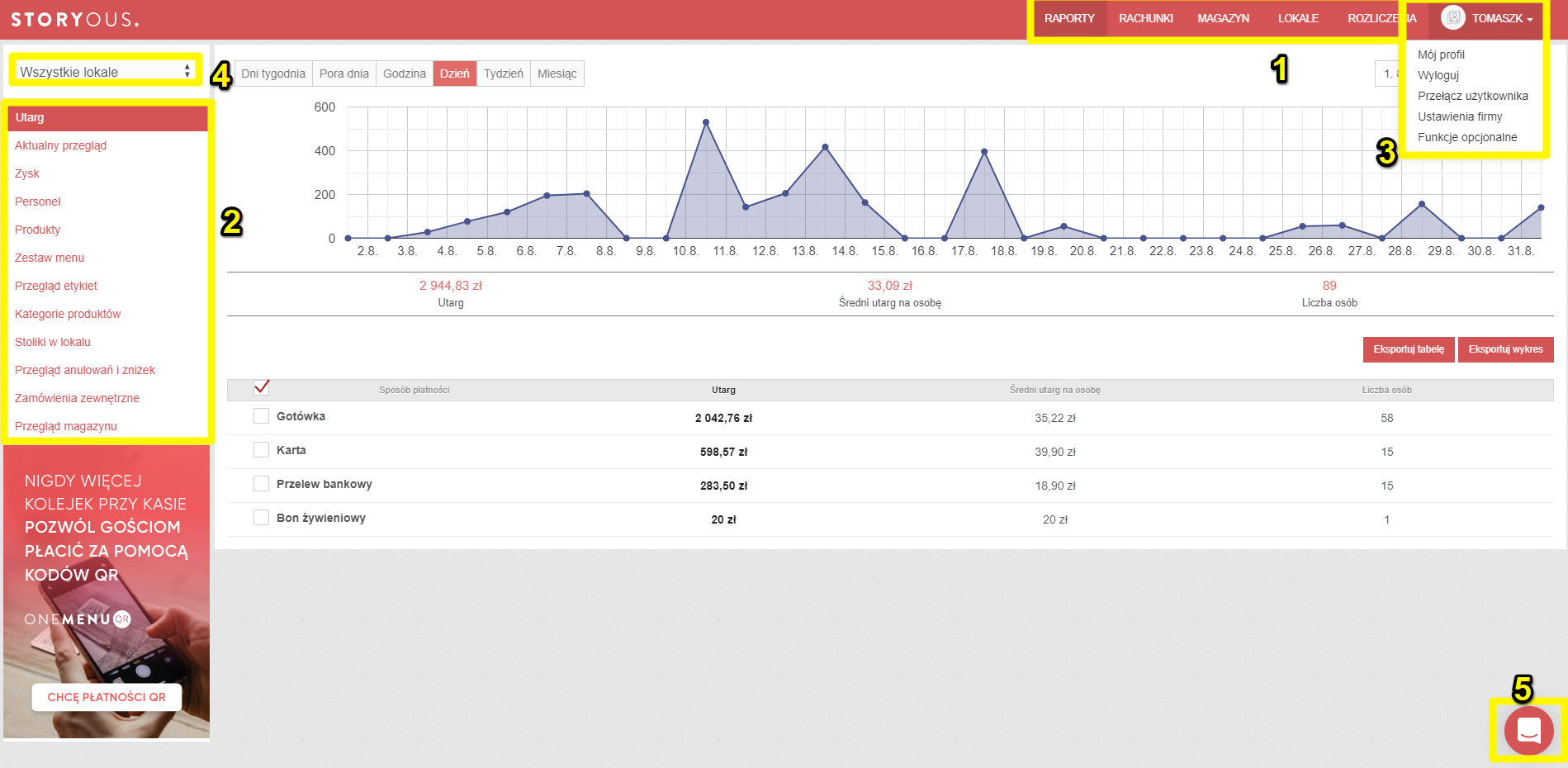Click the 10.8. peak data point on chart
This screenshot has width=1568, height=768.
pos(706,122)
